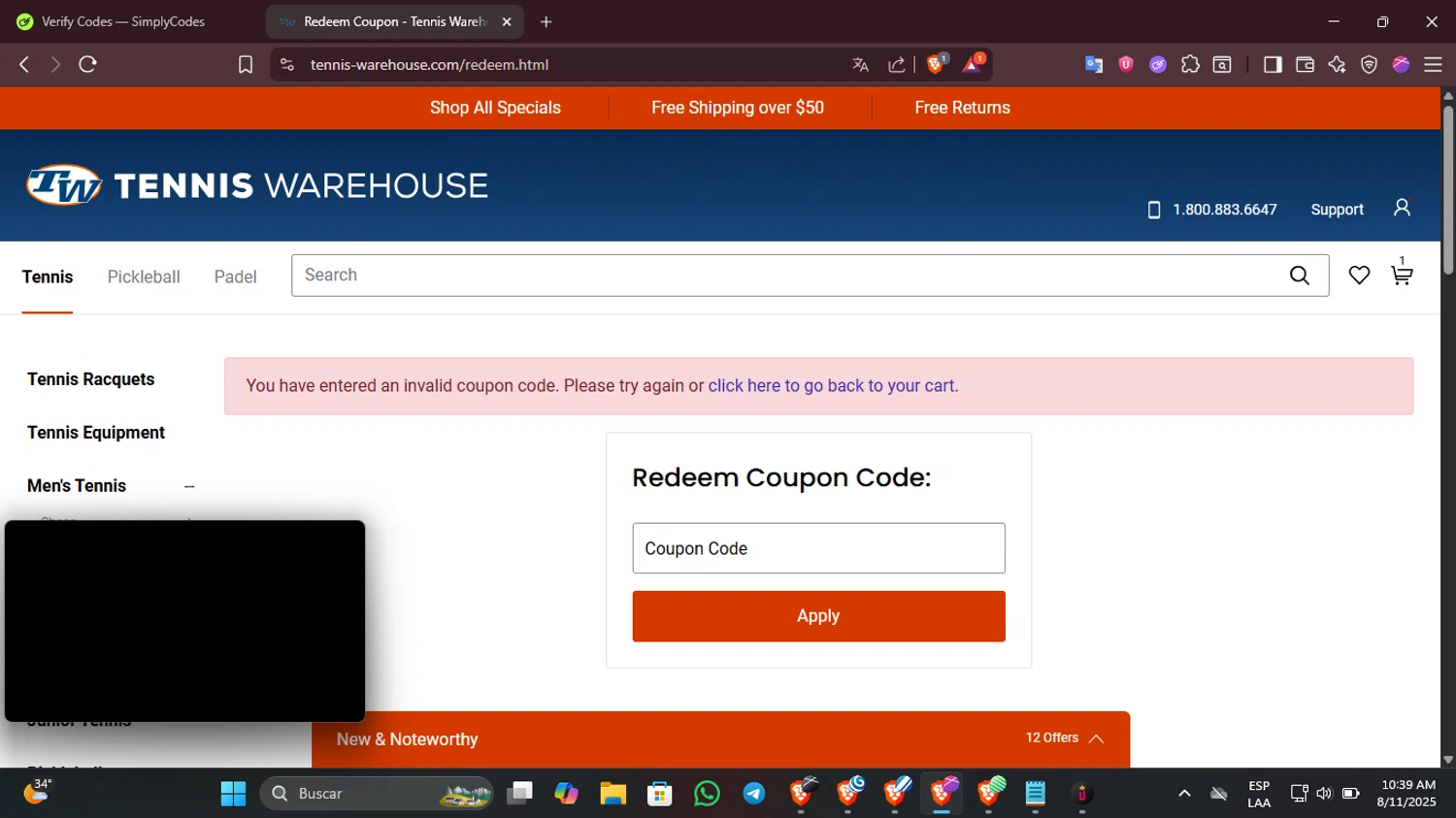
Task: Click Shop All Specials link
Action: [495, 108]
